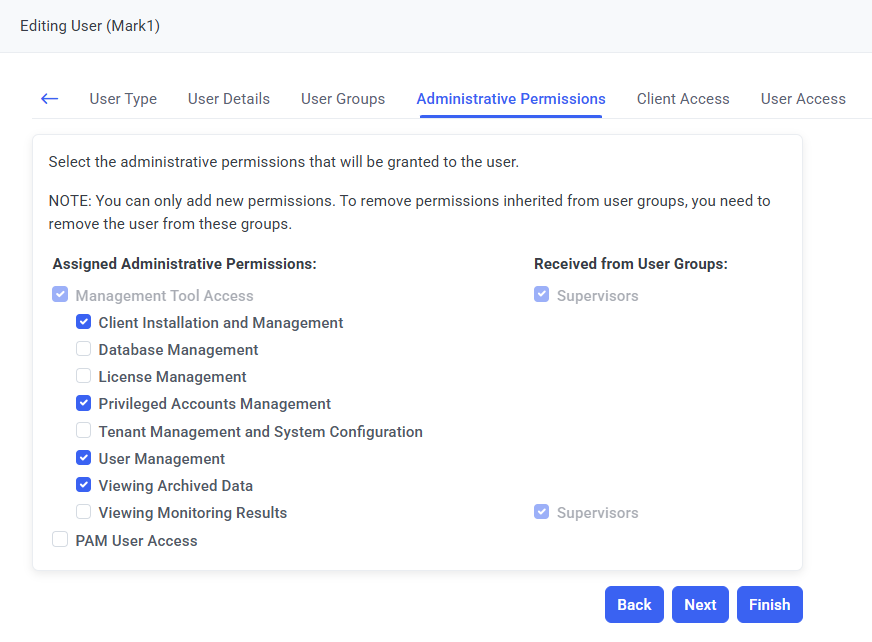This screenshot has height=642, width=872.
Task: Uncheck Client Installation and Management checkbox
Action: pyautogui.click(x=84, y=323)
